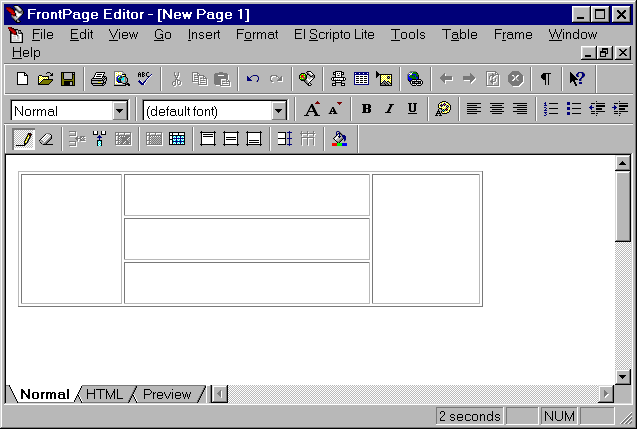Click Delete Cells table icon

pyautogui.click(x=123, y=139)
